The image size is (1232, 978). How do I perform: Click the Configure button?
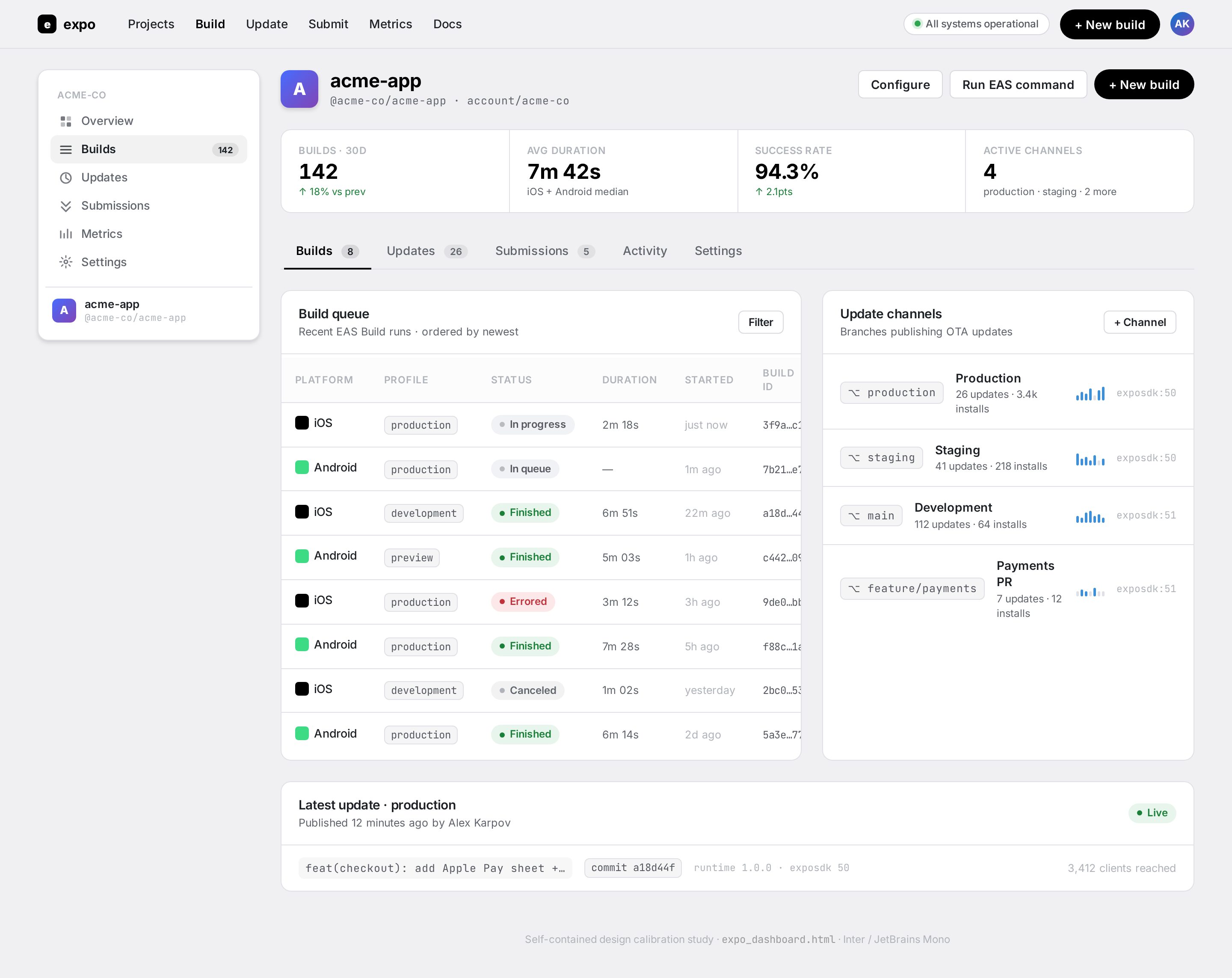click(x=900, y=85)
